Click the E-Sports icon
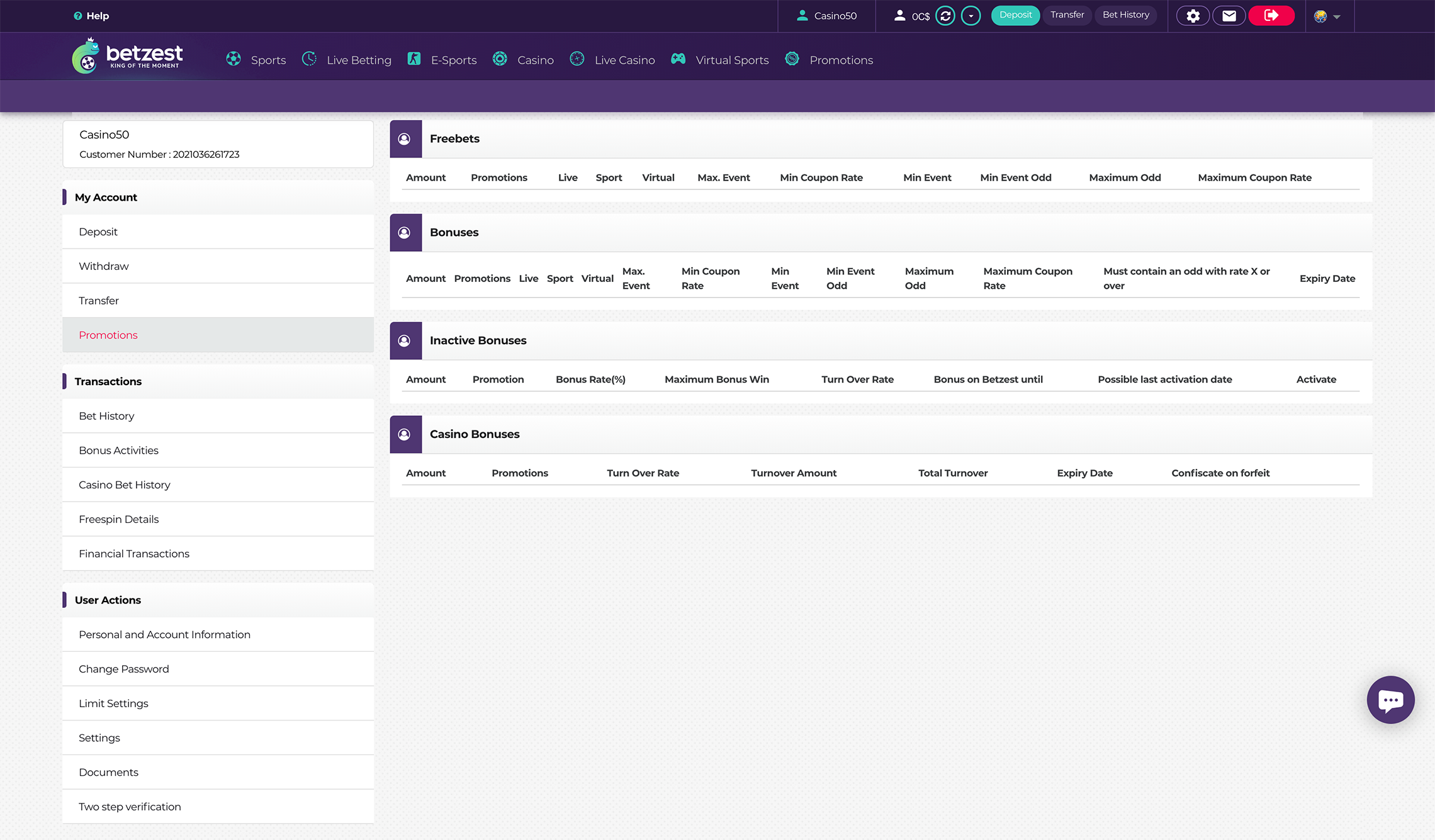 tap(414, 59)
